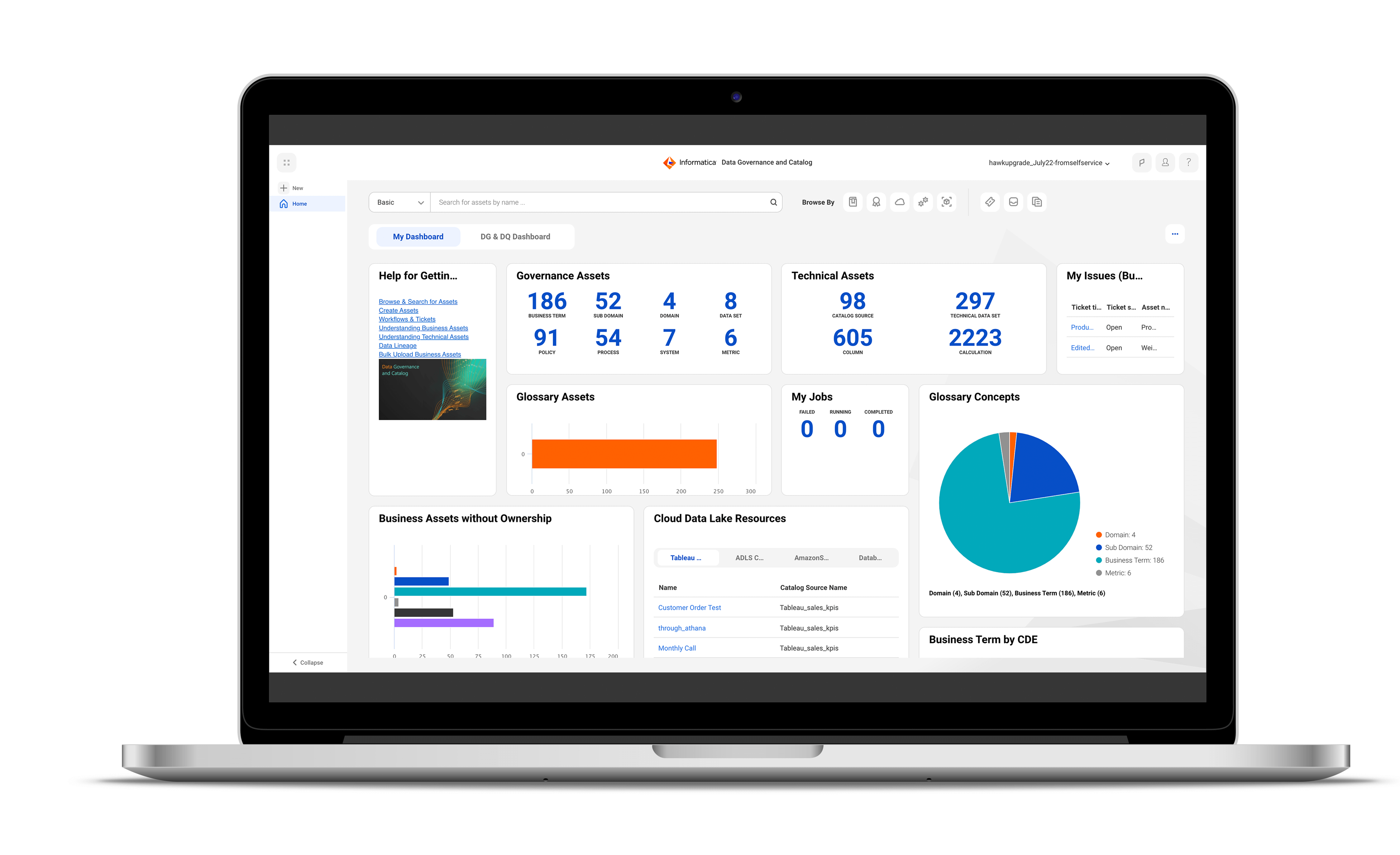1400x855 pixels.
Task: Click the Data Governance catalog thumbnail
Action: coord(432,390)
